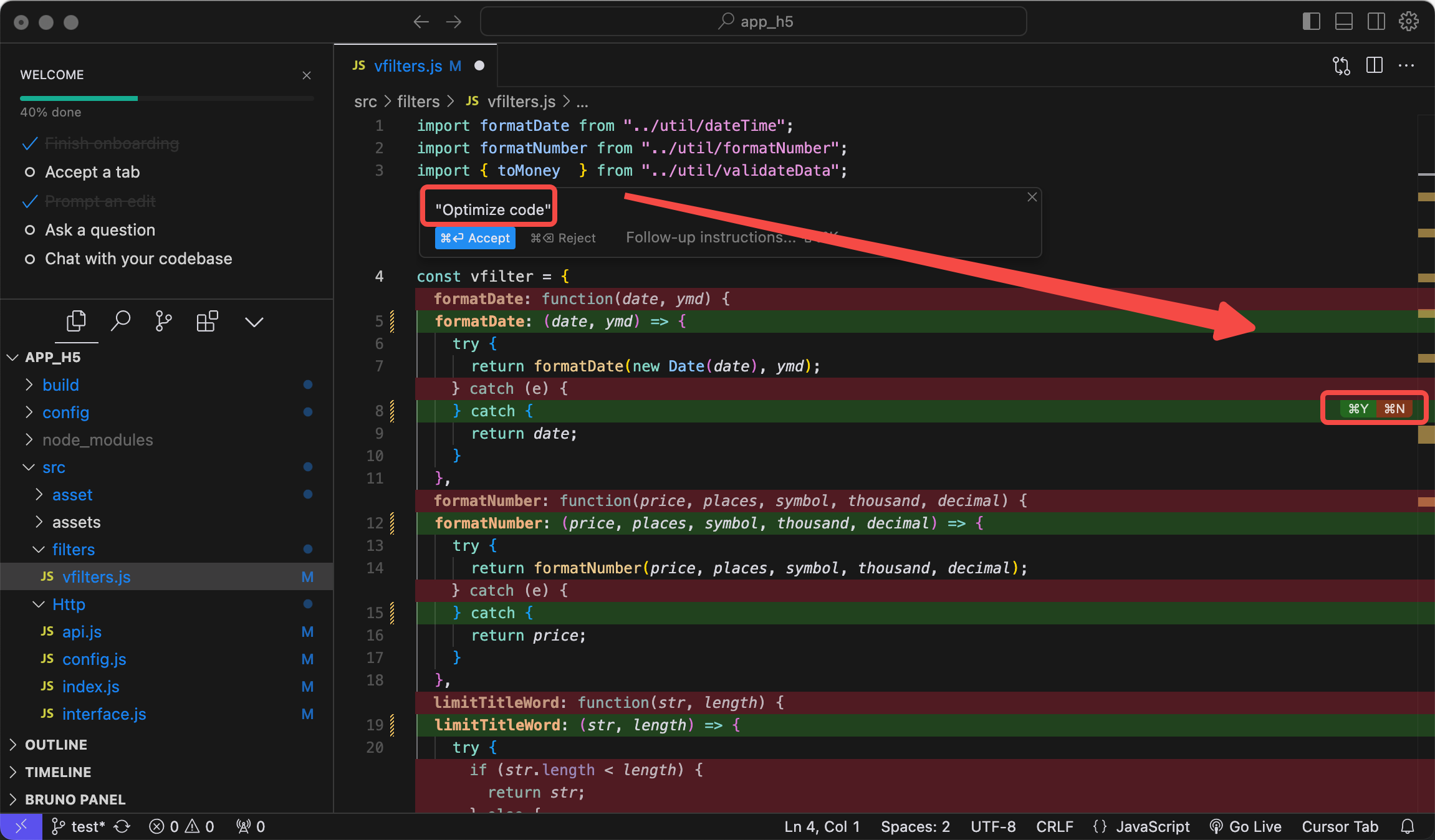Image resolution: width=1435 pixels, height=840 pixels.
Task: Click the Prompt an edit completed item
Action: click(x=100, y=201)
